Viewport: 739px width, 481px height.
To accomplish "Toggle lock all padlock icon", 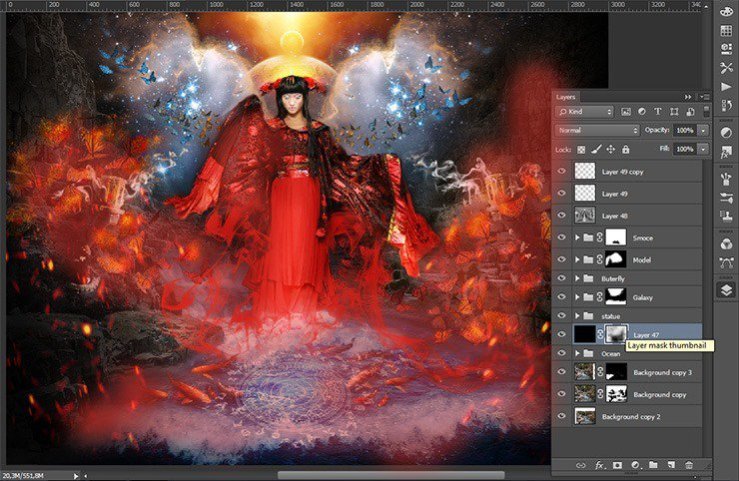I will tap(625, 149).
